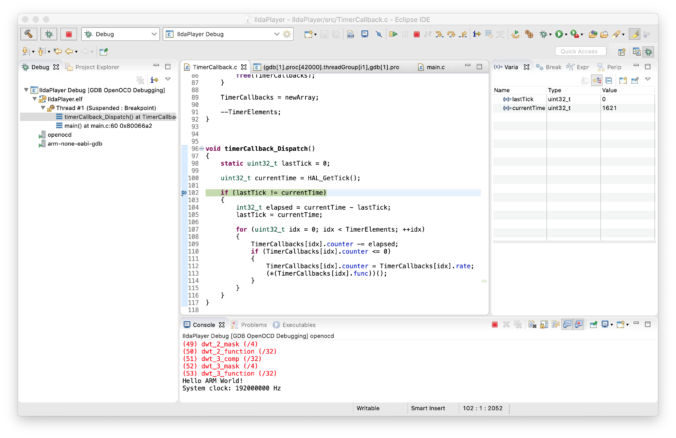Select the main() stack frame entry
The height and width of the screenshot is (438, 676).
[x=107, y=125]
